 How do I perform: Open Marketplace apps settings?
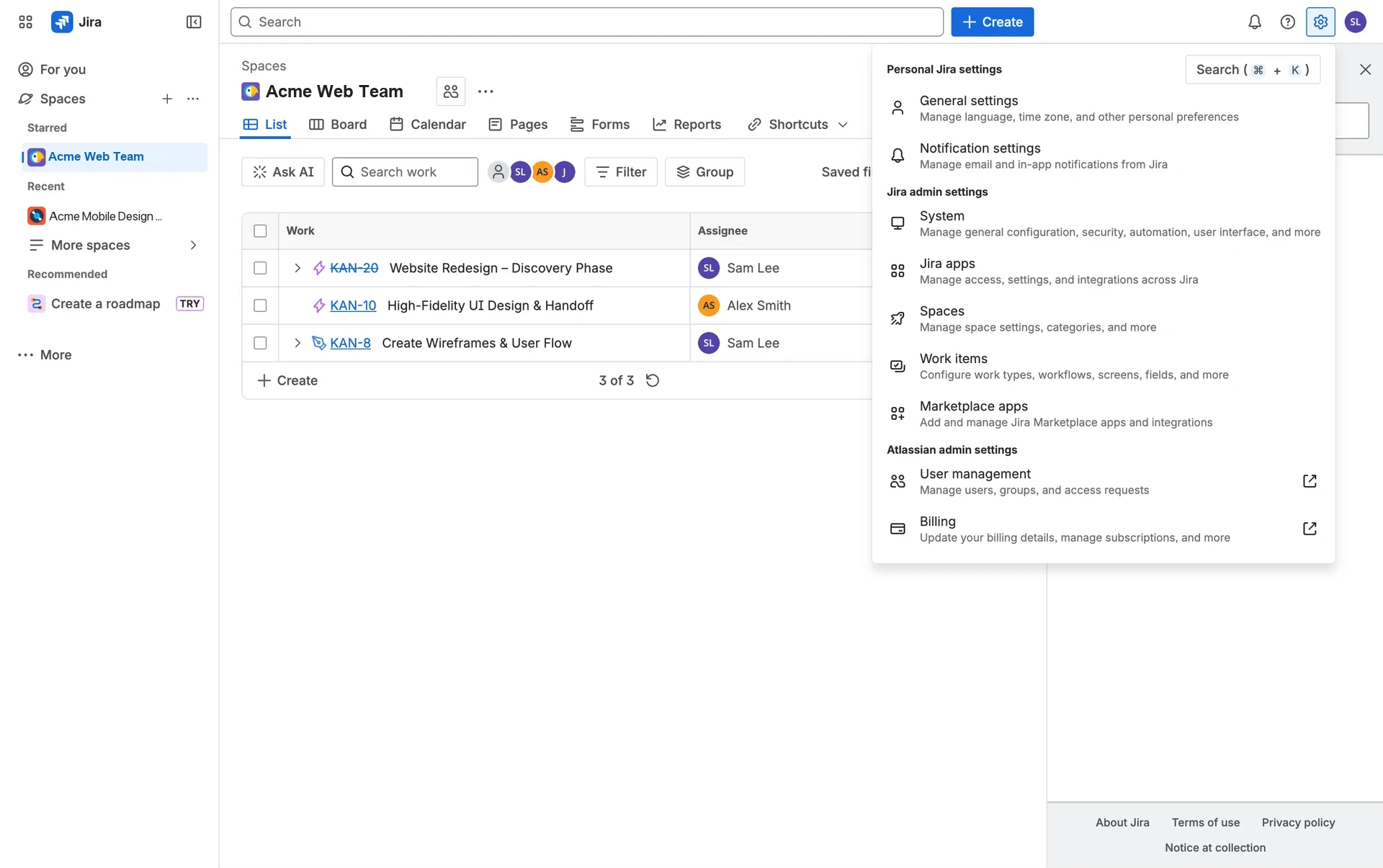click(x=1104, y=413)
